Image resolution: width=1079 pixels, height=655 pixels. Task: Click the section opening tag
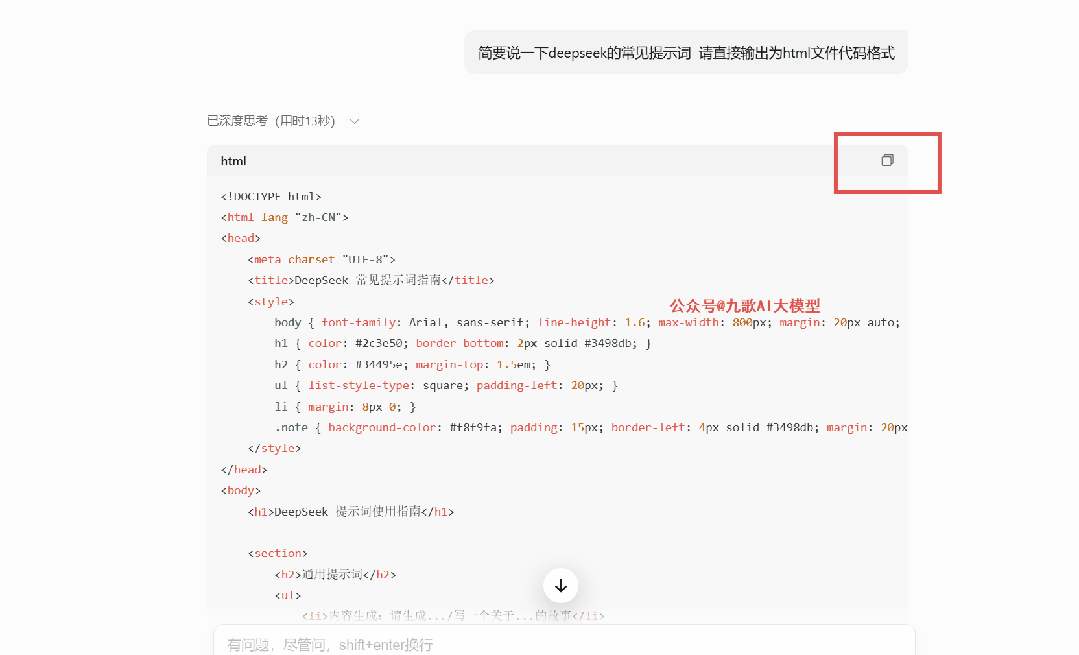pos(278,552)
